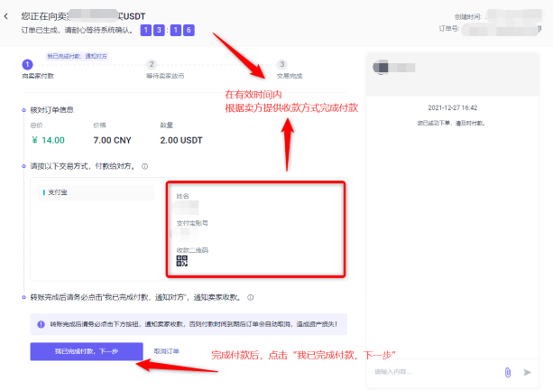Click the seller avatar in chat header

pos(381,67)
